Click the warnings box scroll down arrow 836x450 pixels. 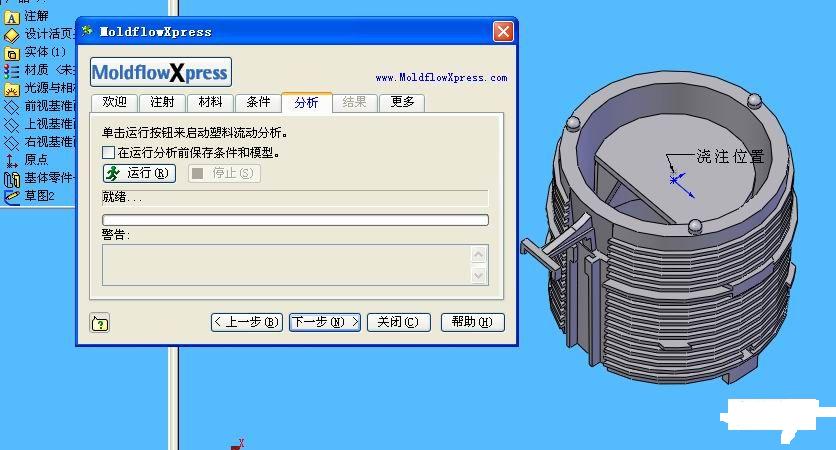coord(478,275)
